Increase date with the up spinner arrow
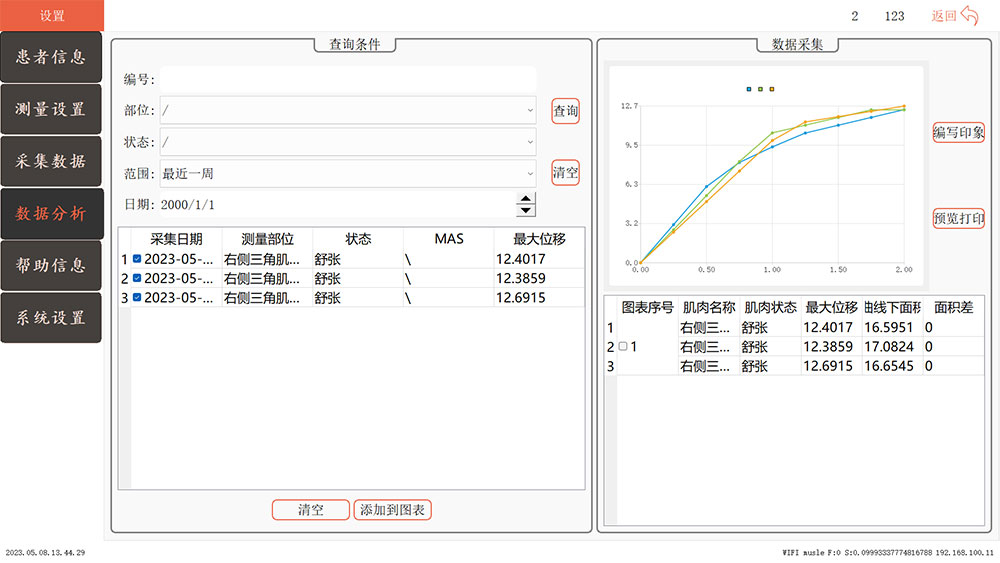 click(526, 199)
